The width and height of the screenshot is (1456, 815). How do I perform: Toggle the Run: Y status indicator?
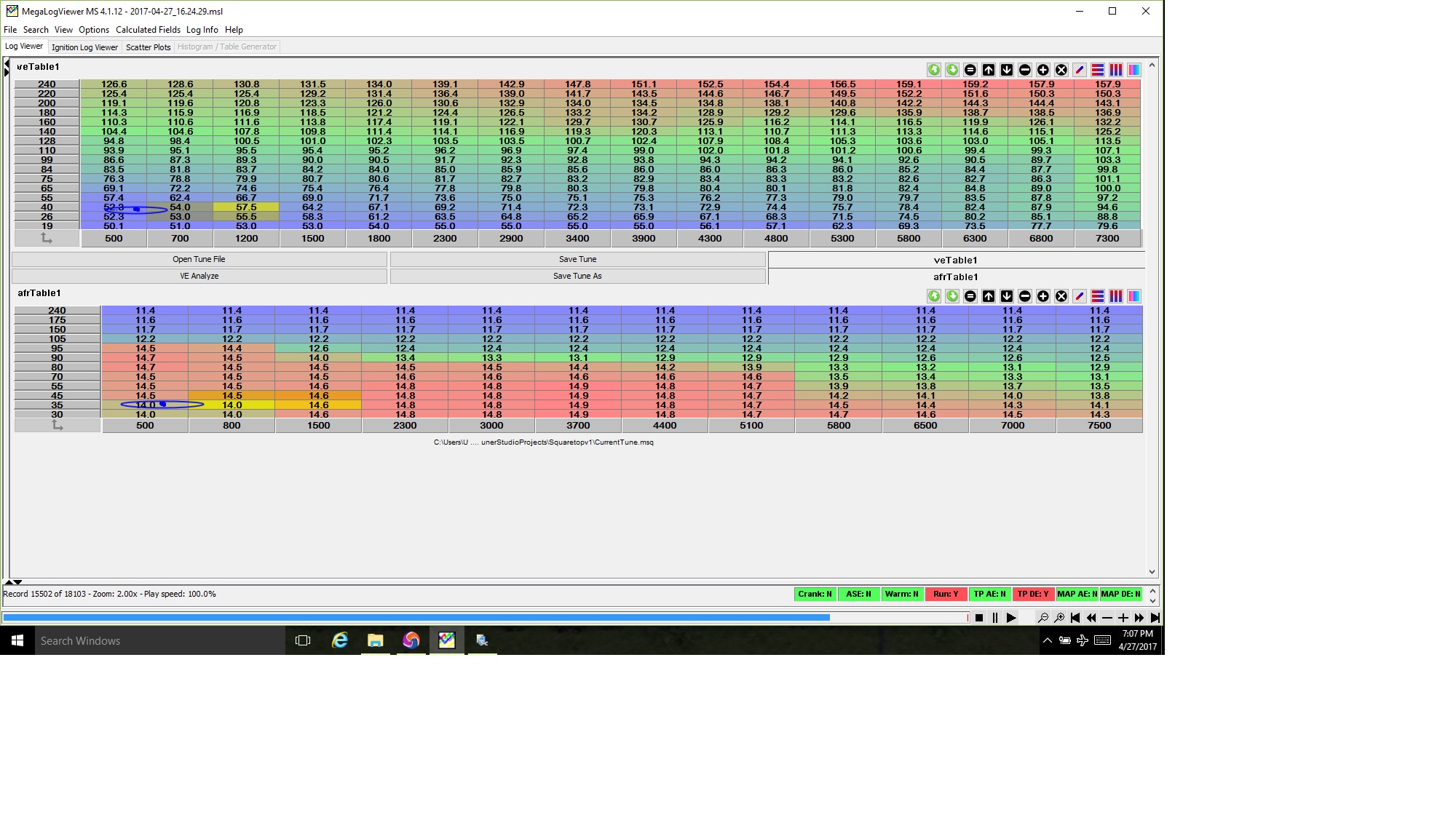pos(946,595)
